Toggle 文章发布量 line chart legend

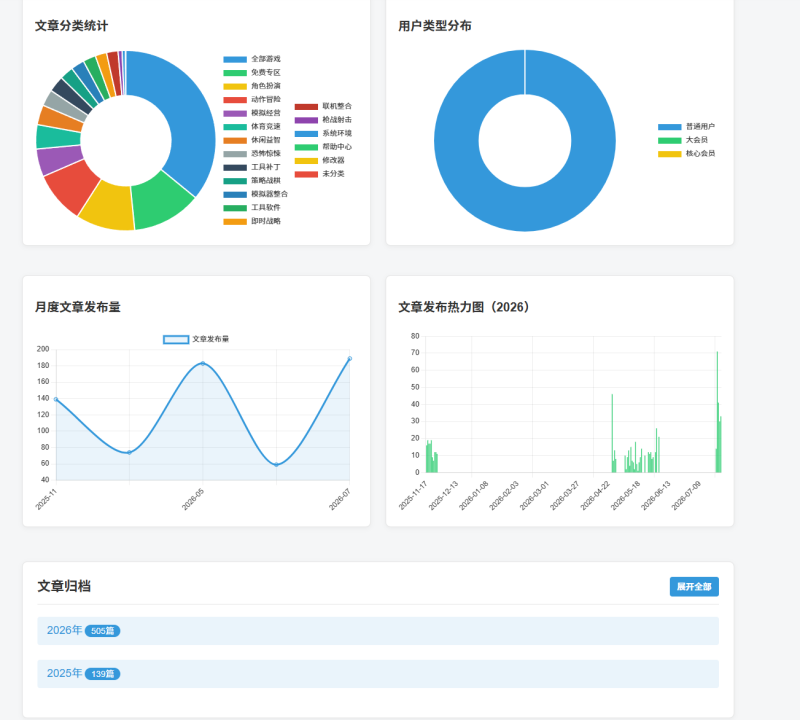click(196, 339)
